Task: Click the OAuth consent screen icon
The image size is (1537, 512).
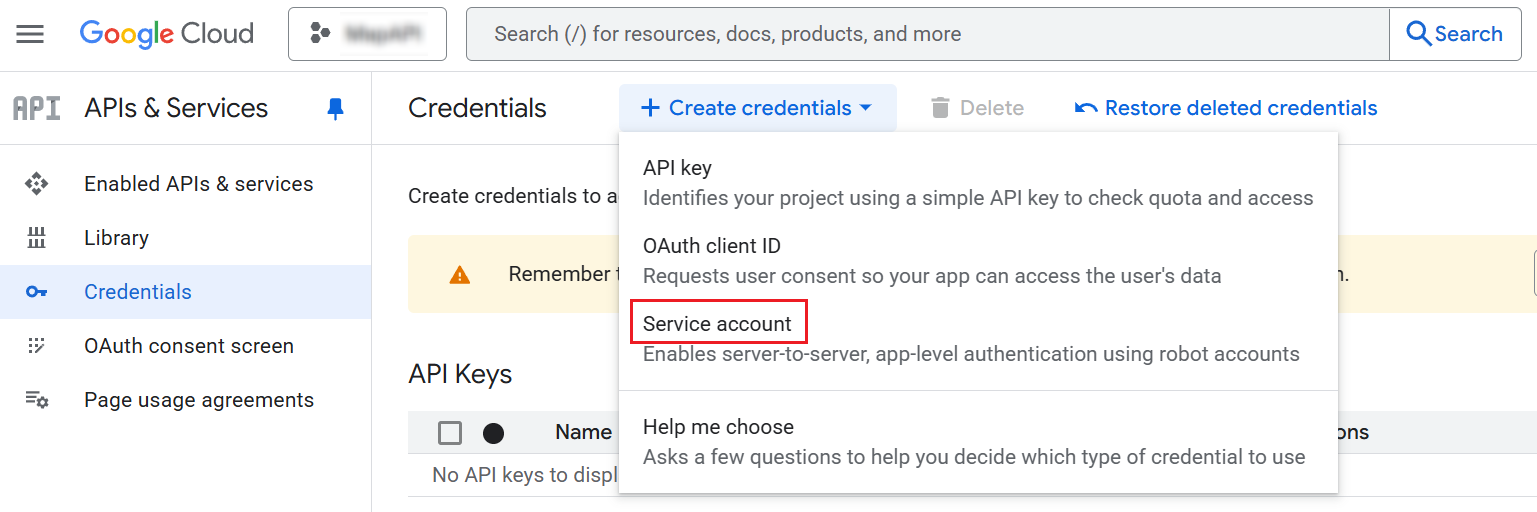Action: 37,346
